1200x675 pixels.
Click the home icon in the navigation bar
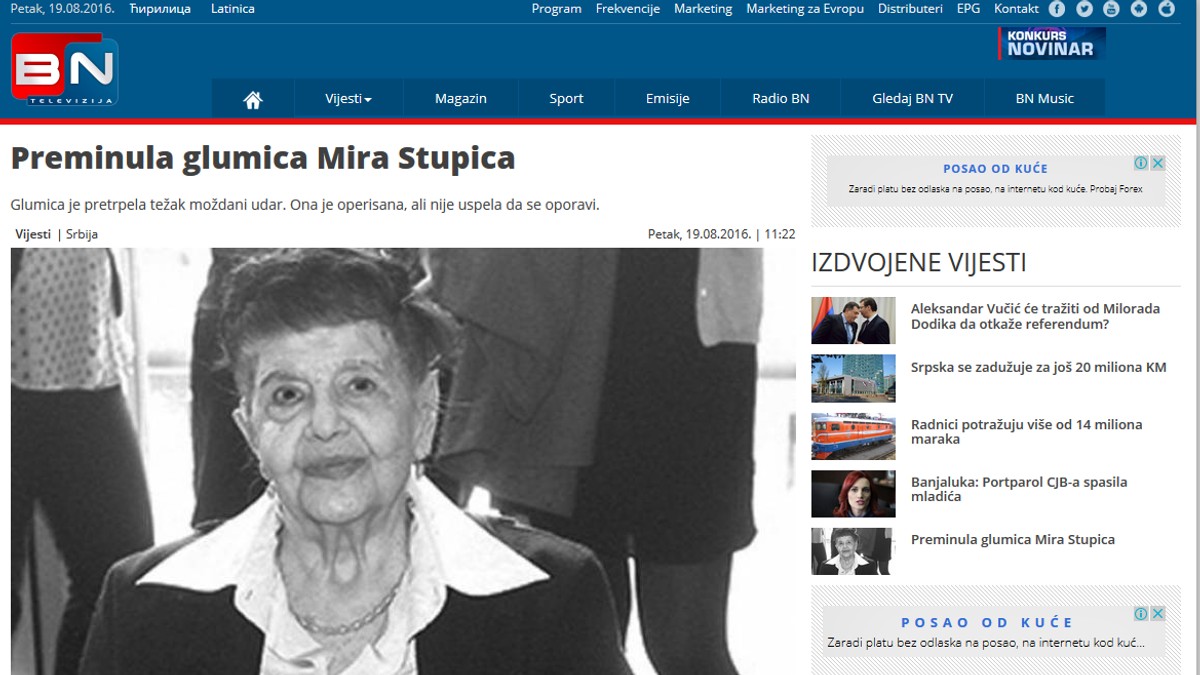click(x=253, y=97)
